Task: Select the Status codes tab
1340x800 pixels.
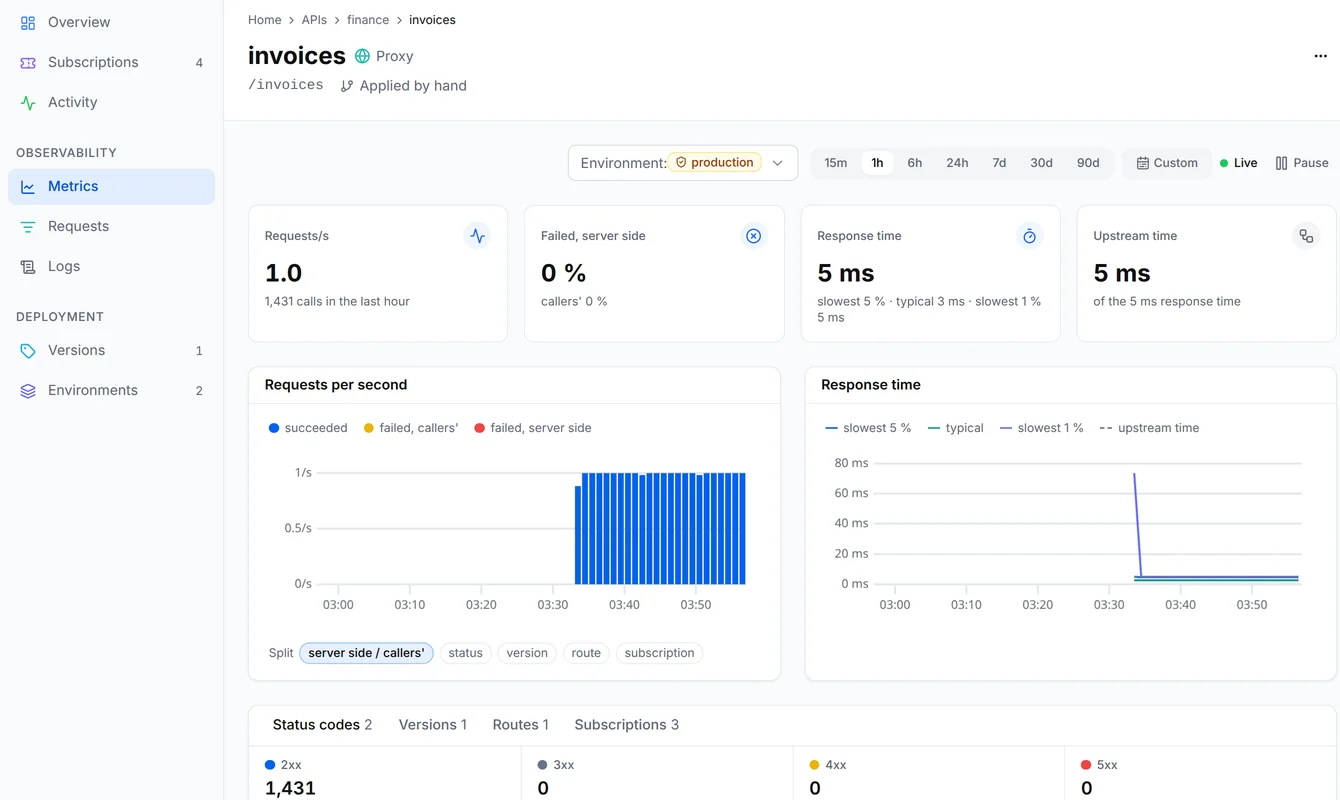Action: tap(322, 725)
